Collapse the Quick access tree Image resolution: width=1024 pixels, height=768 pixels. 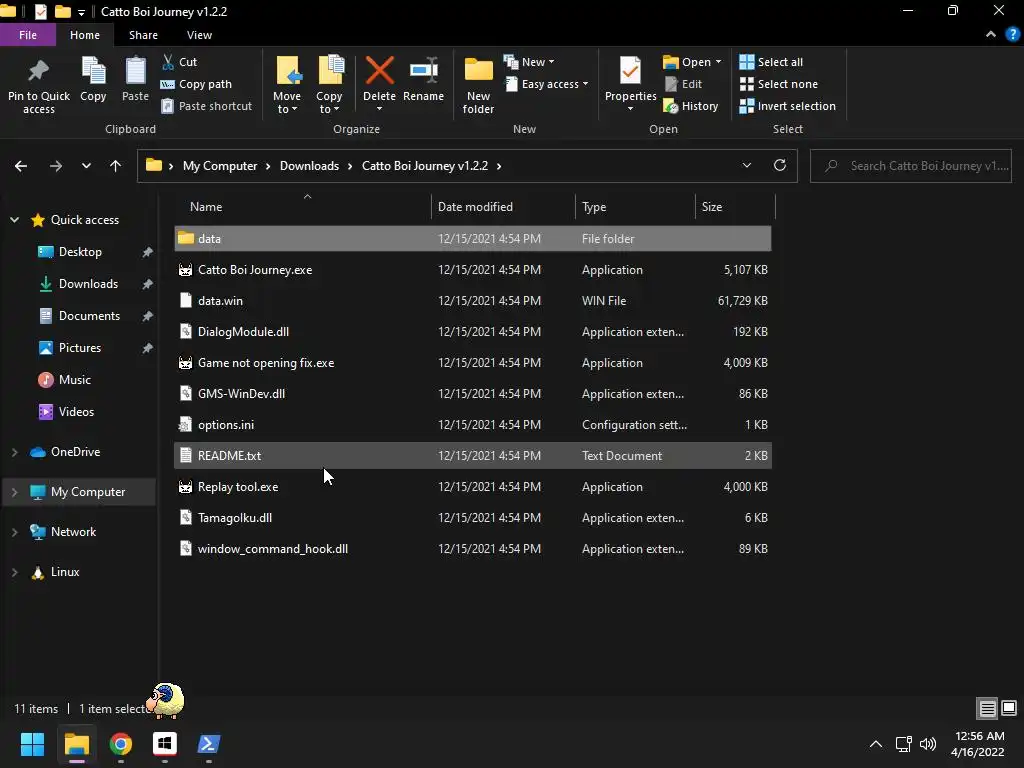pos(14,220)
